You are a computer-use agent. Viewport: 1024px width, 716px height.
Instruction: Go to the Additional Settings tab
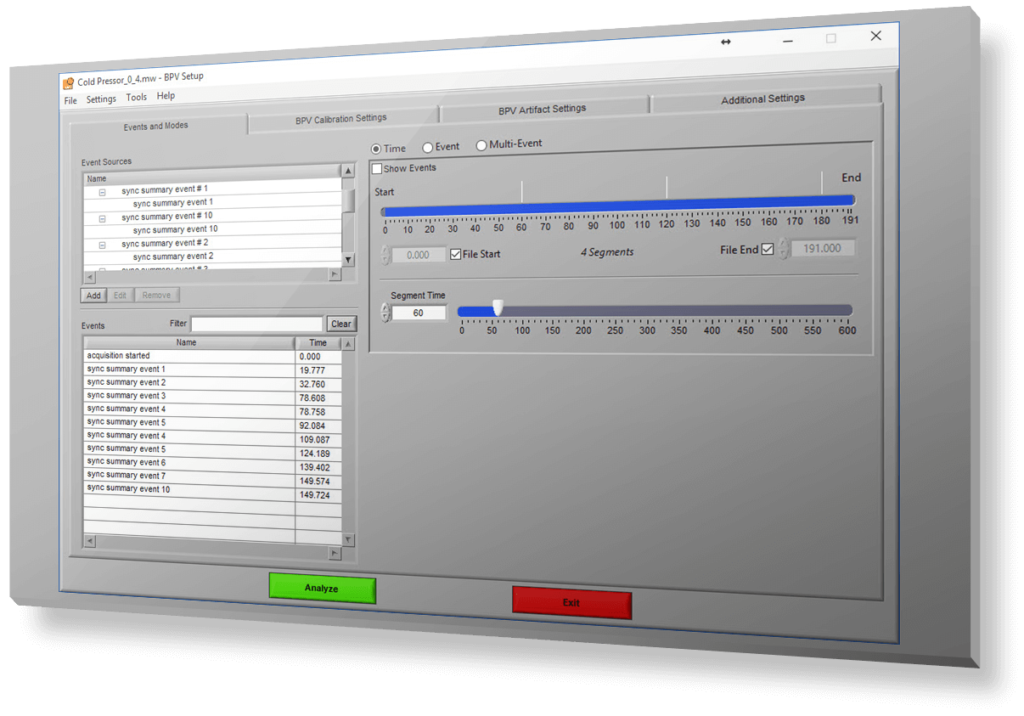click(x=763, y=99)
